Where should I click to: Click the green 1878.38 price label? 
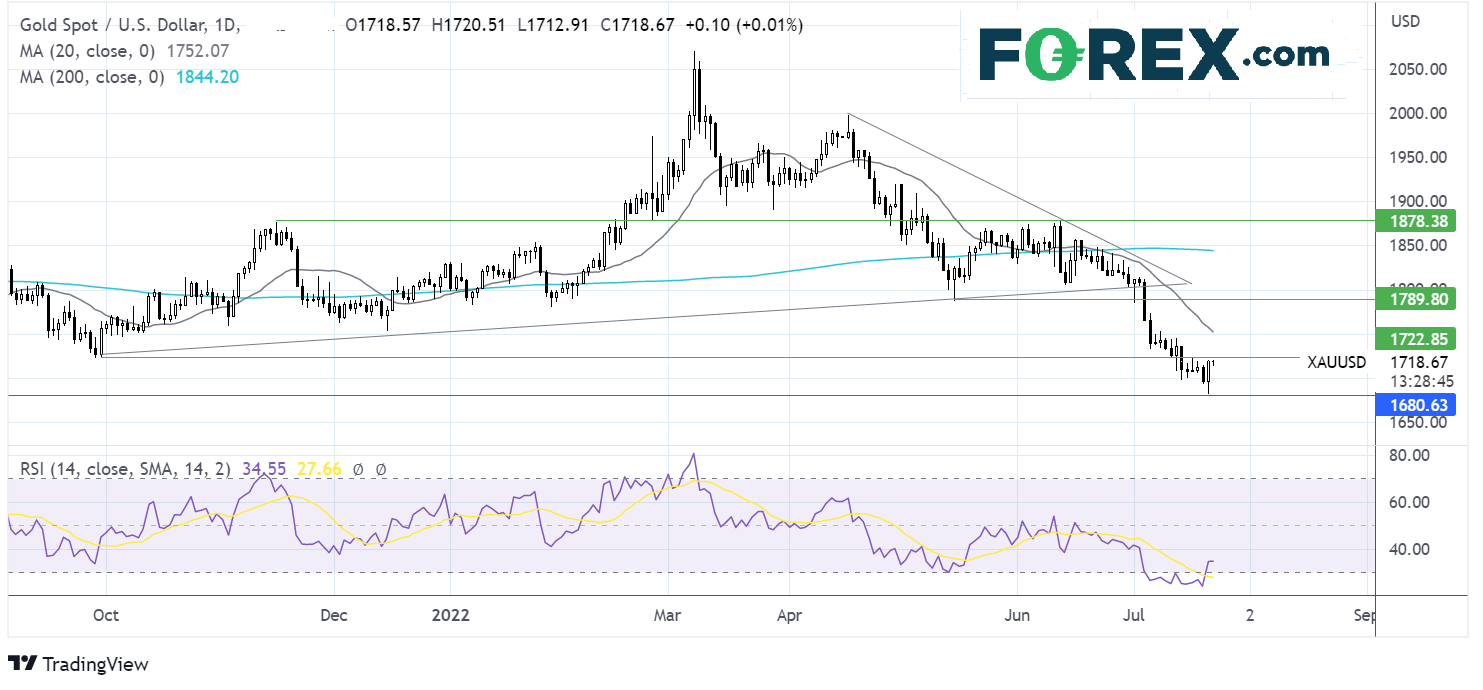(1414, 221)
